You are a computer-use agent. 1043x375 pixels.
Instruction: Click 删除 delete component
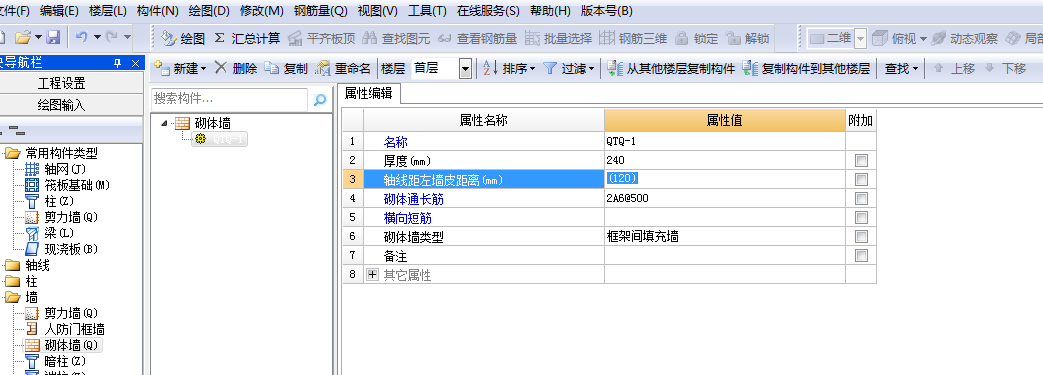tap(236, 68)
